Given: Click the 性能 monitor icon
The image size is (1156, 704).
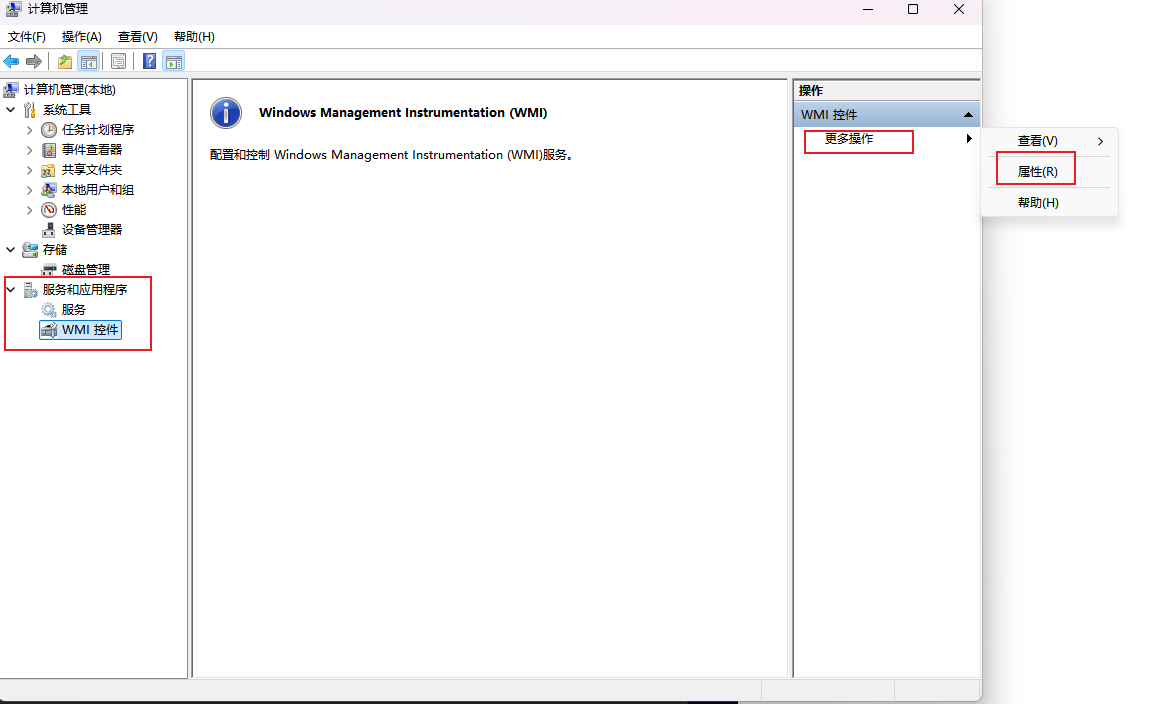Looking at the screenshot, I should click(49, 210).
